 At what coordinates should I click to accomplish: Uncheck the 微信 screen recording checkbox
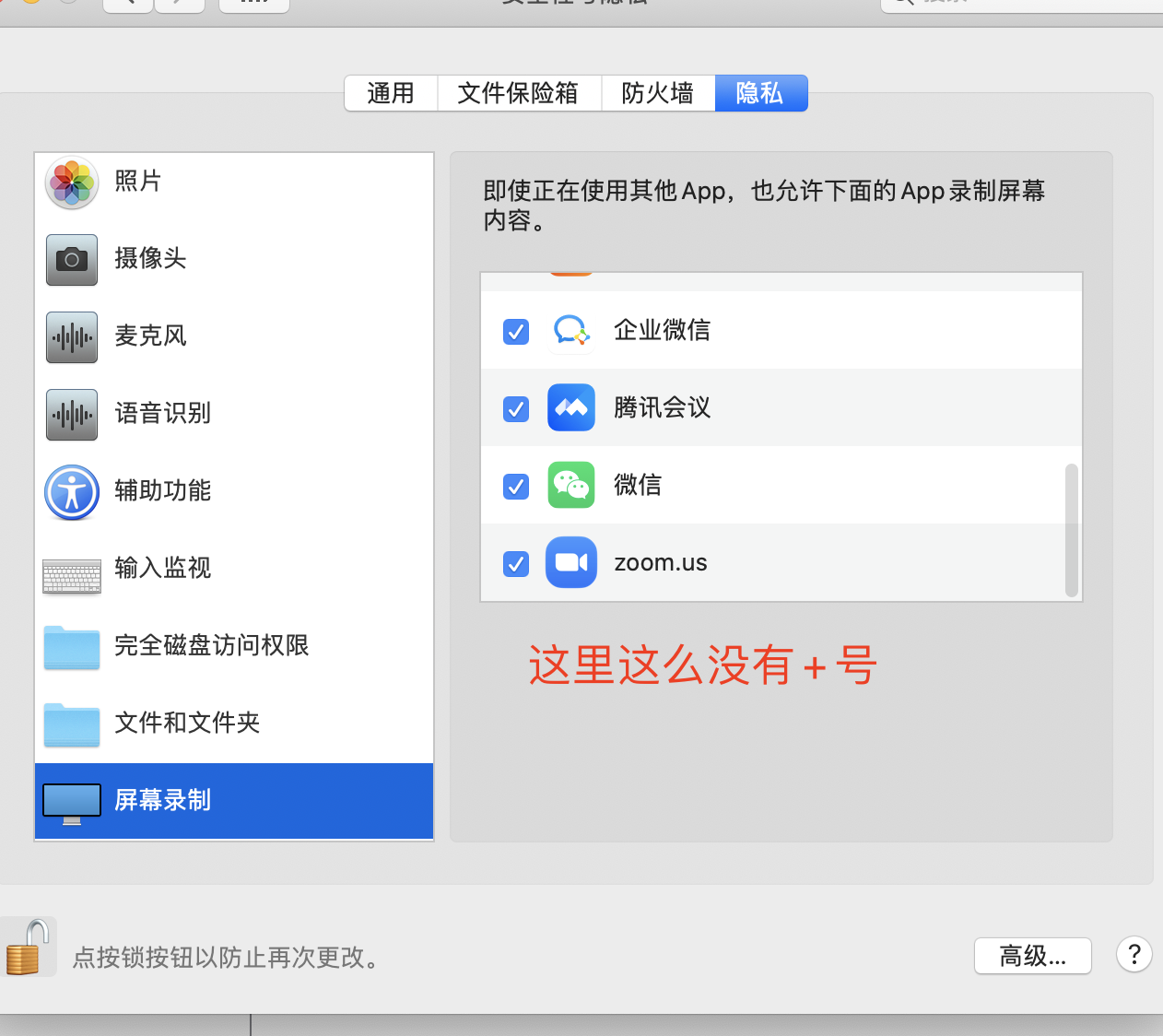[x=516, y=486]
